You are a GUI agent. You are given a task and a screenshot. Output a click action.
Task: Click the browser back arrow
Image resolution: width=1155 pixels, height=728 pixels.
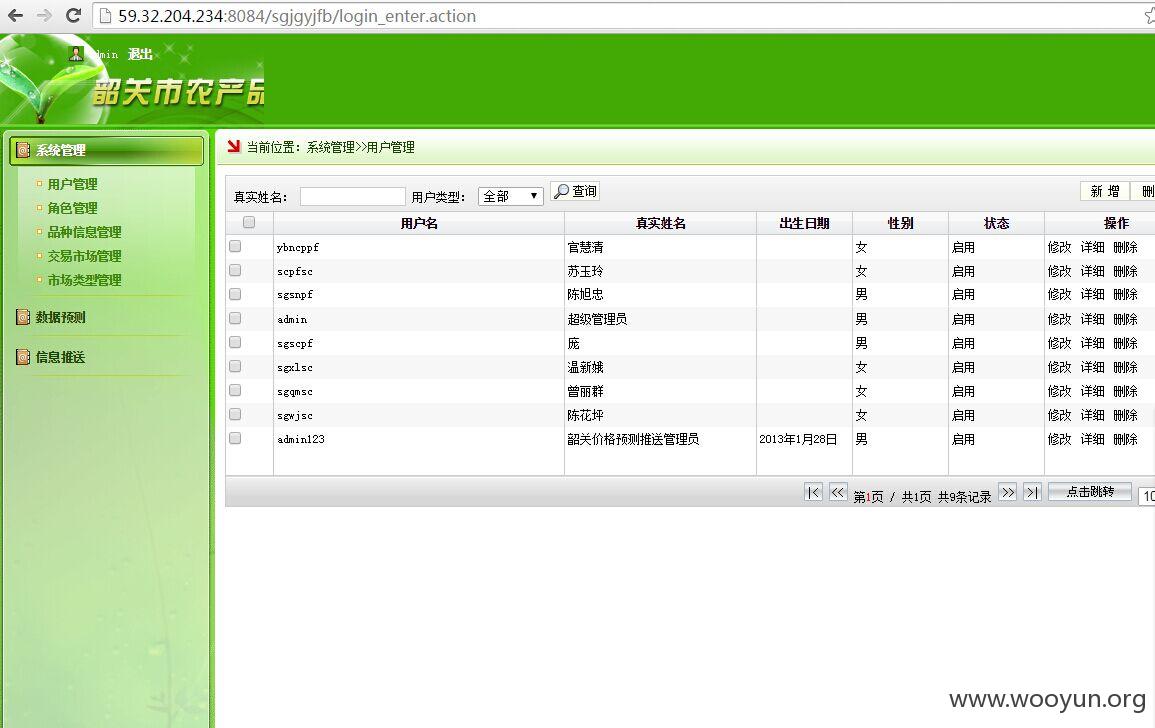(15, 15)
